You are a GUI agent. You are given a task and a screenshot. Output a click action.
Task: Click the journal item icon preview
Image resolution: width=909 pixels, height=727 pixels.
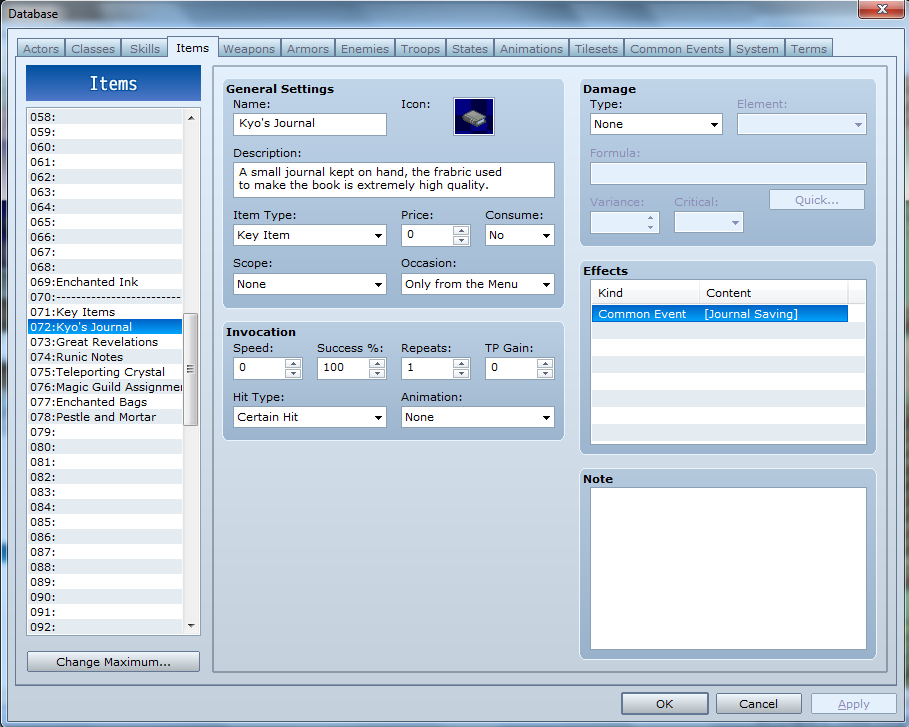[x=474, y=117]
